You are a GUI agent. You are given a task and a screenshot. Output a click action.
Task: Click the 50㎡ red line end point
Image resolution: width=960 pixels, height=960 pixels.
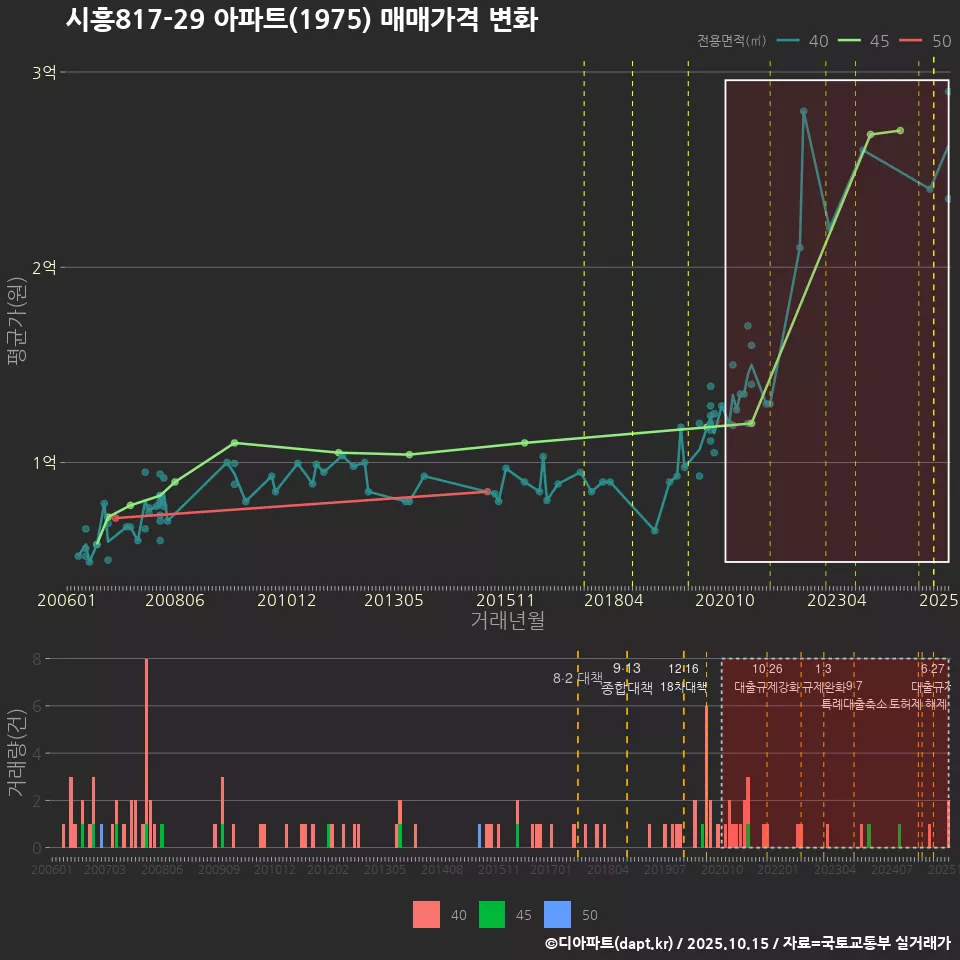(487, 491)
